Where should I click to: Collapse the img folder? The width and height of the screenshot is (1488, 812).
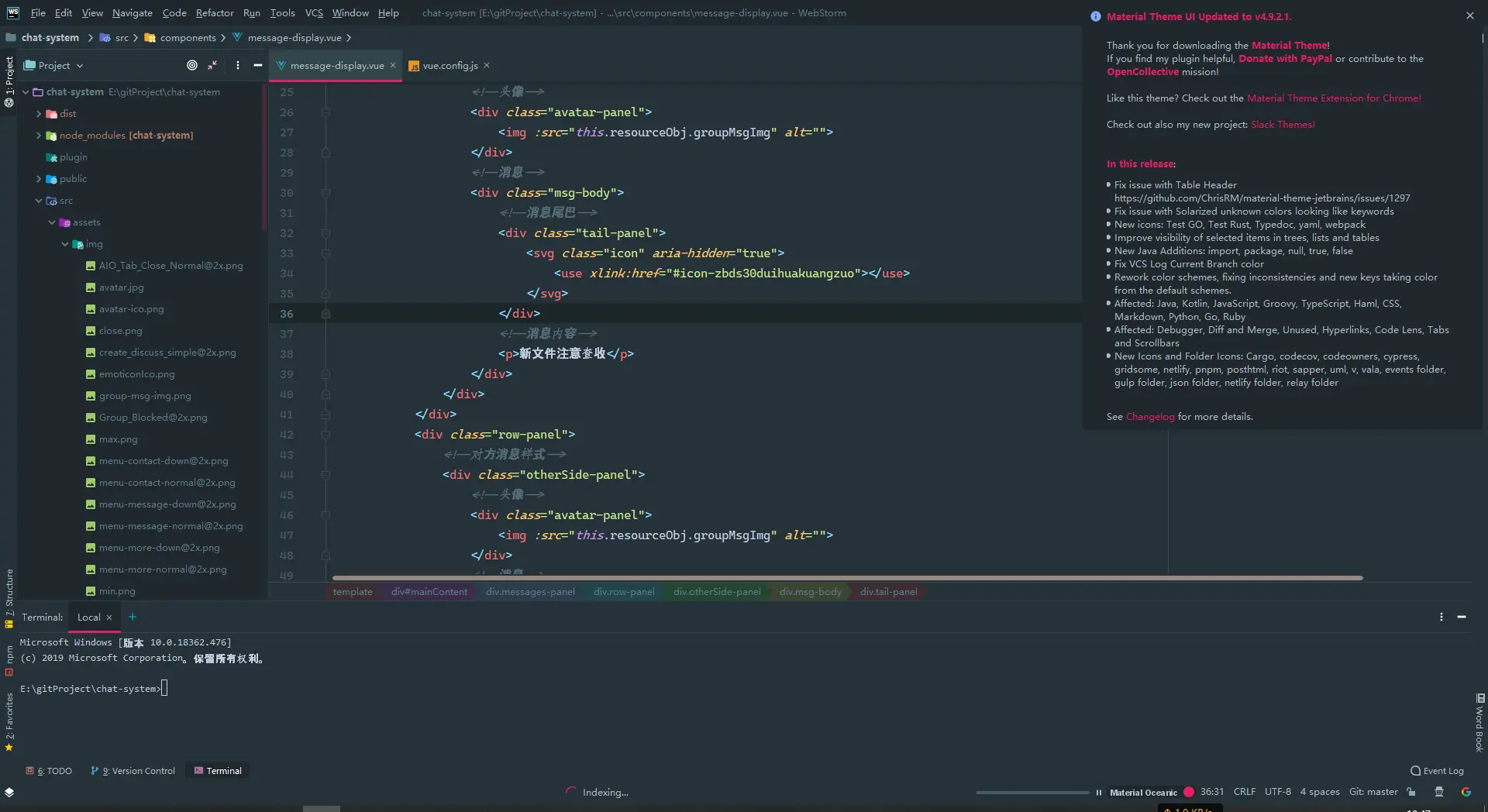click(x=65, y=243)
